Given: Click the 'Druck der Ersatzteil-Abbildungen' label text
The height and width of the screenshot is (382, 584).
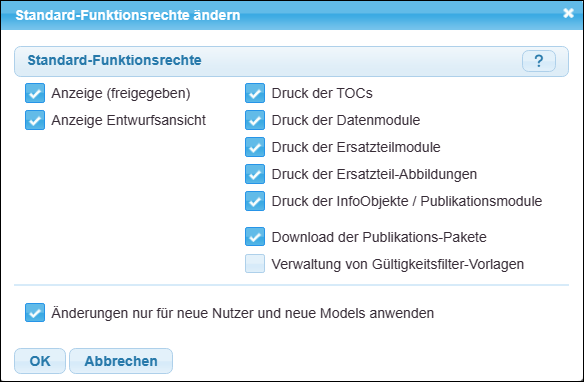Looking at the screenshot, I should coord(374,174).
